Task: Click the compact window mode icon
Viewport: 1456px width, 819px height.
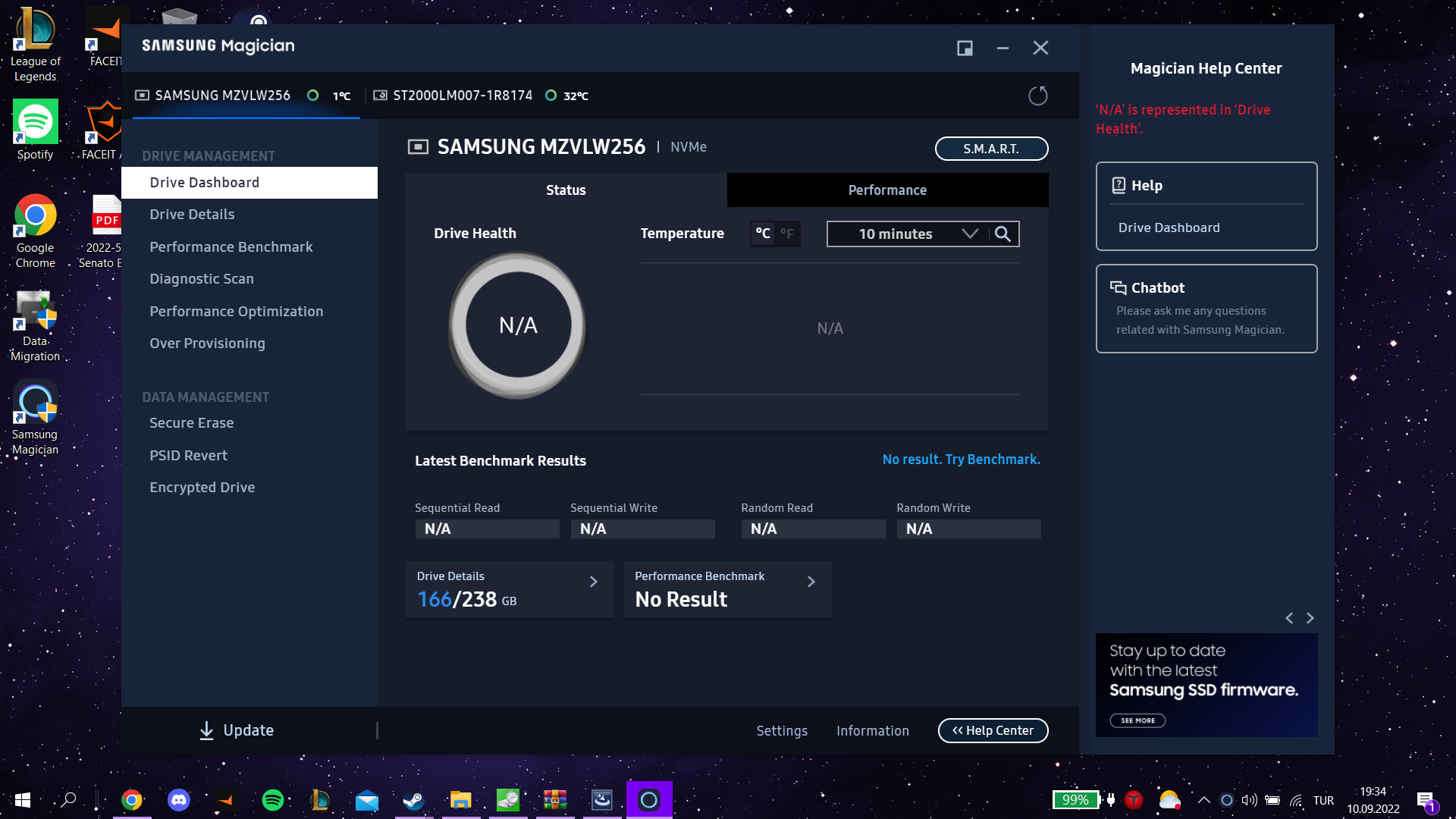Action: [965, 49]
